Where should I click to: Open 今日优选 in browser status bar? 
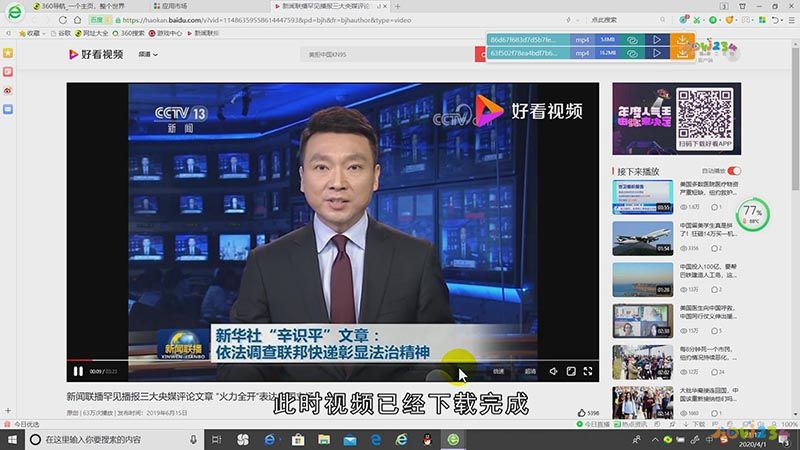click(22, 424)
